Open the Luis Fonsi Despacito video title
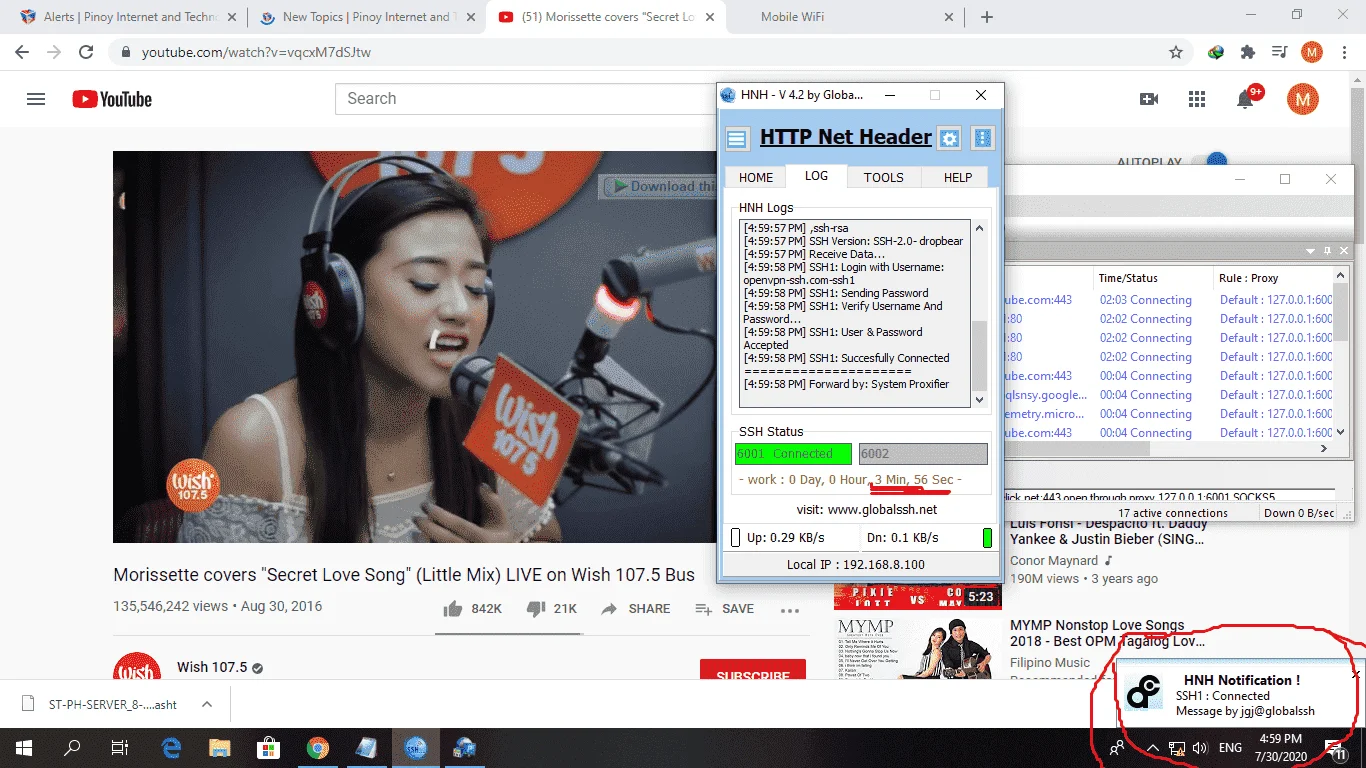 coord(1108,531)
